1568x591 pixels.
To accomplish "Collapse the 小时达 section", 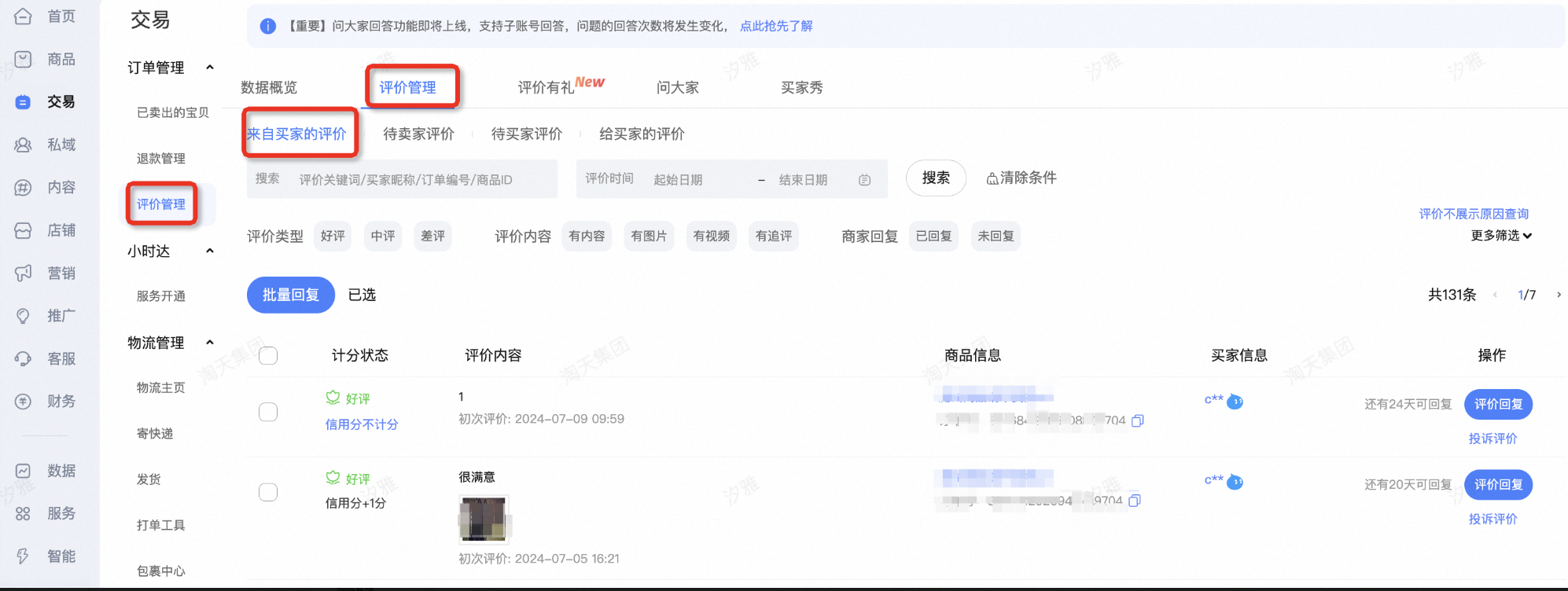I will pyautogui.click(x=210, y=251).
